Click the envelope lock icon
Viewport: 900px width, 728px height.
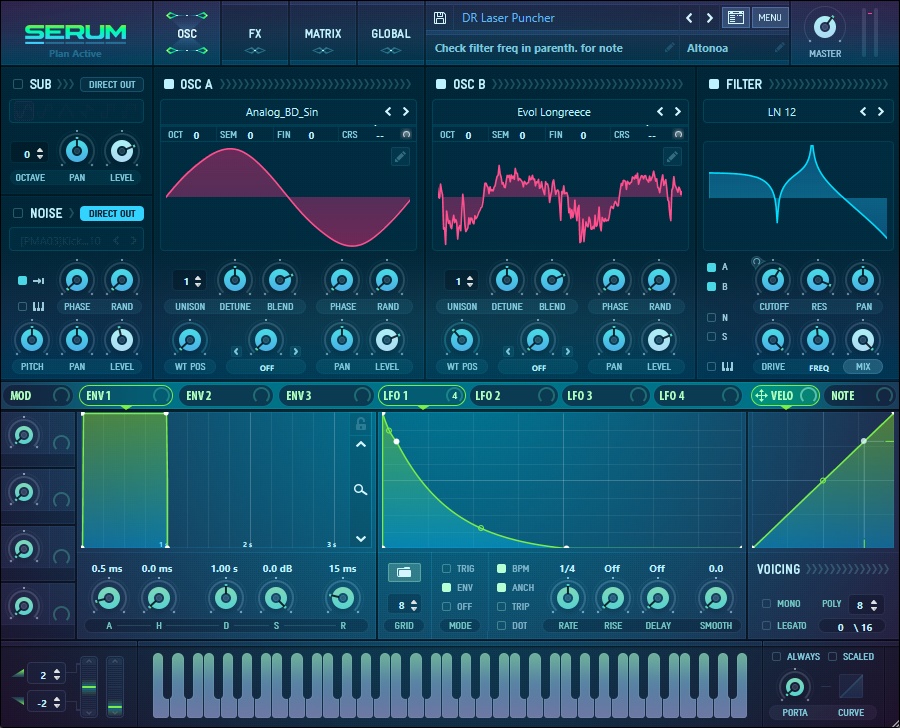click(x=360, y=424)
